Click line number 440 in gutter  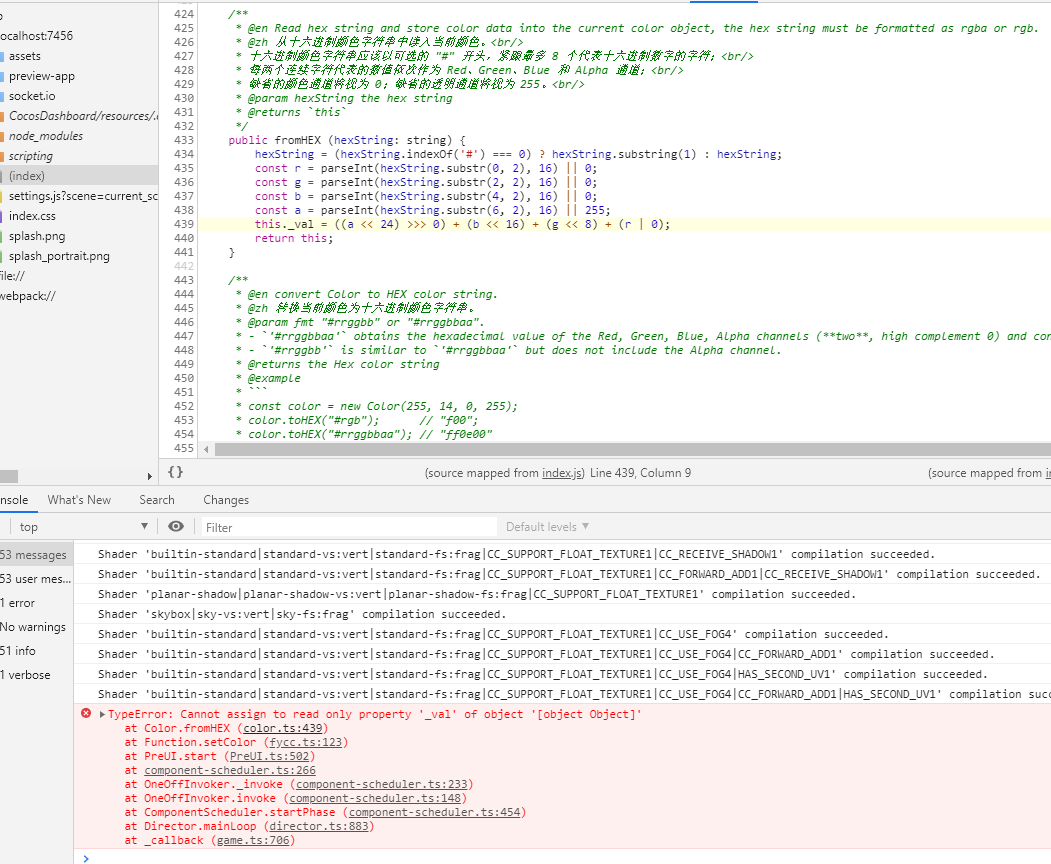tap(184, 239)
